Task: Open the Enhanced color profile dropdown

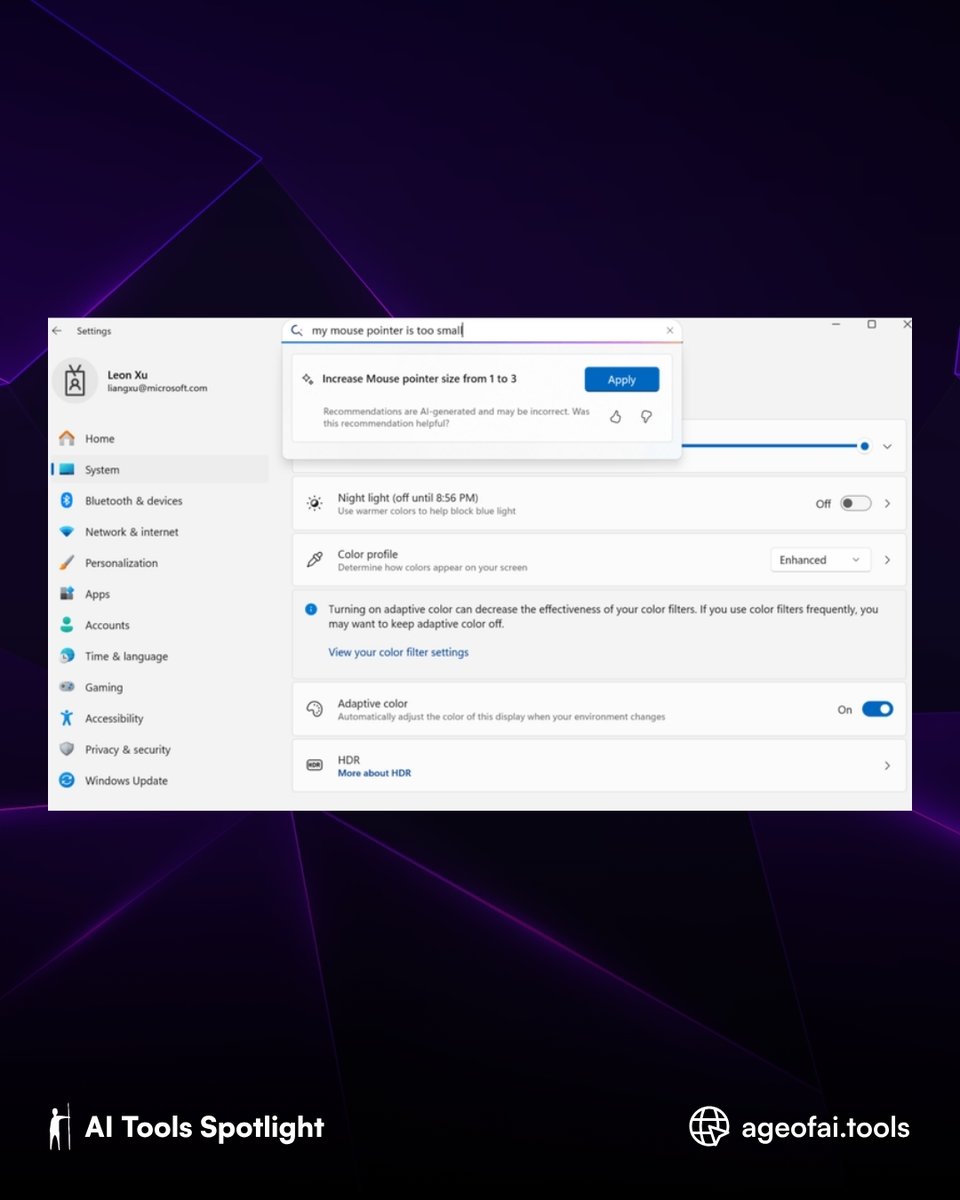Action: pyautogui.click(x=820, y=559)
